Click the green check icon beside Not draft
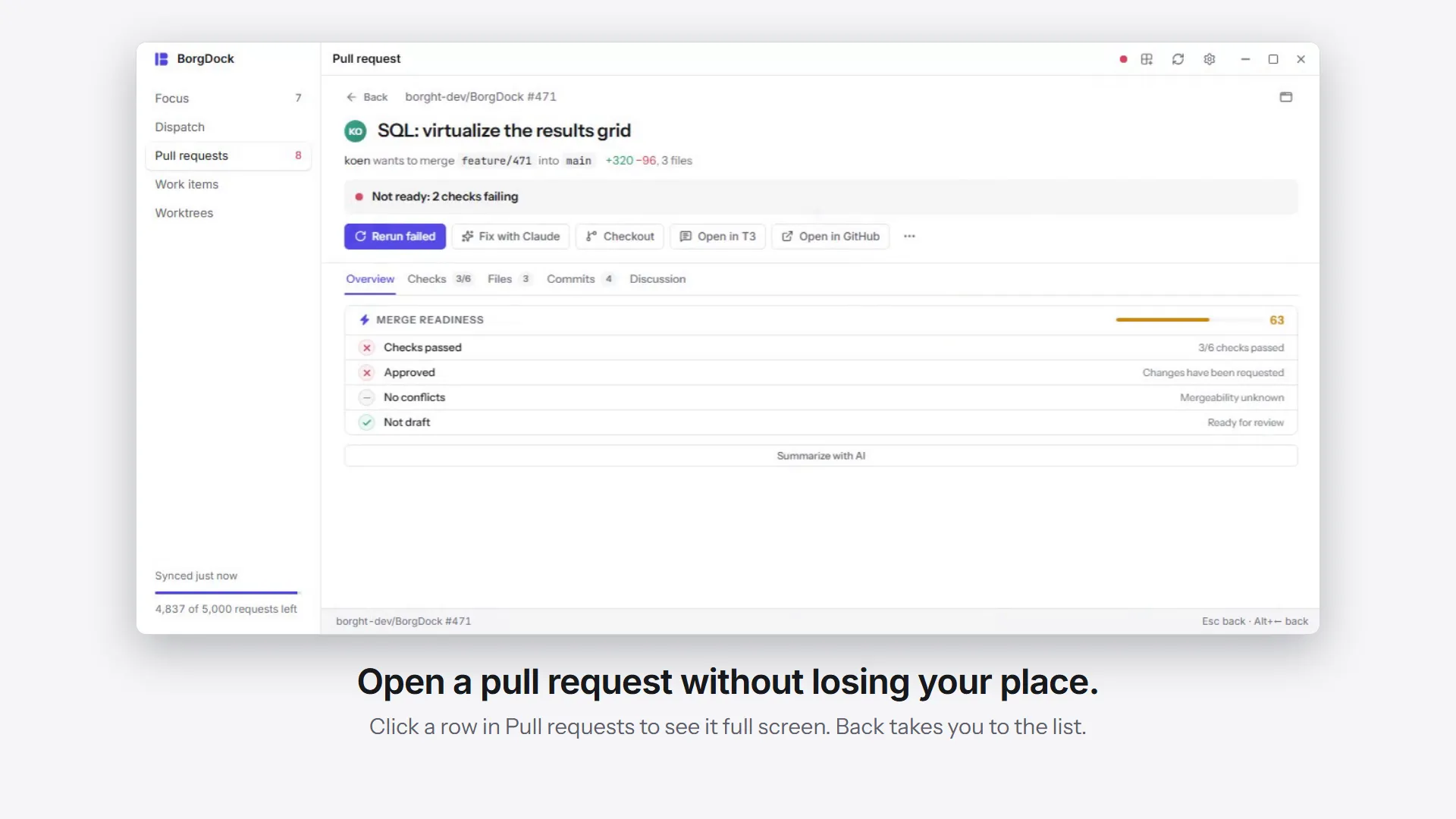The image size is (1456, 819). (x=367, y=422)
